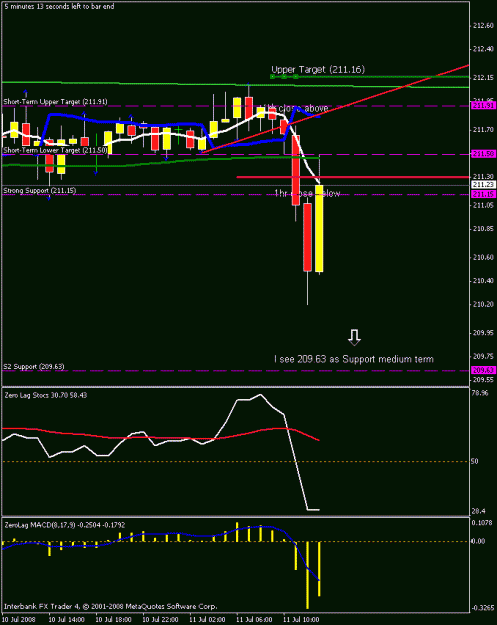Click the magenta 211.15 price tag
497x625 pixels.
(x=483, y=194)
